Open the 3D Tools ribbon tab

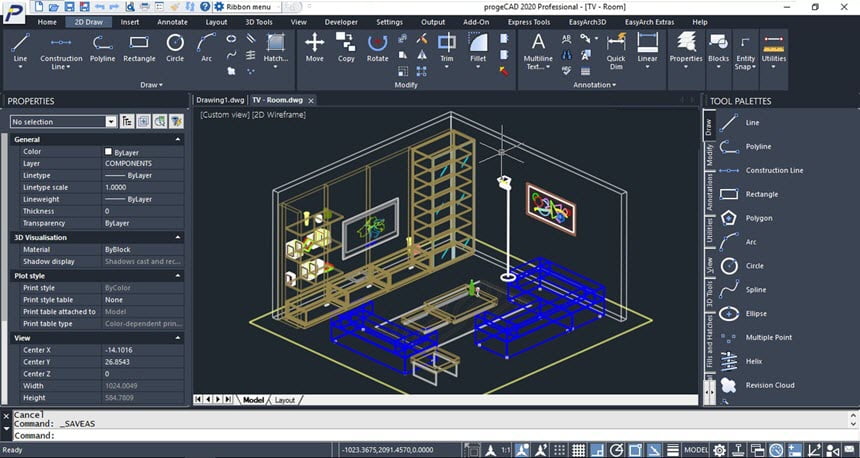[259, 22]
